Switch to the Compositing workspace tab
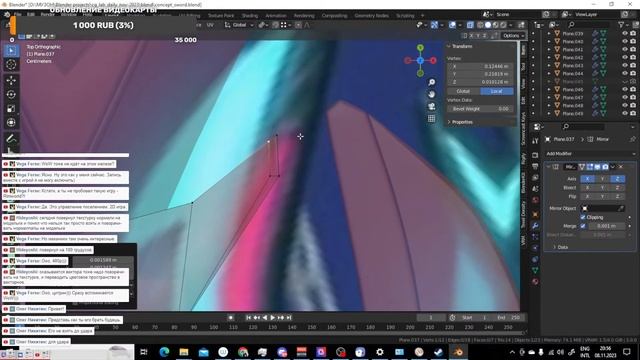Screen dimensions: 640x360 click(334, 16)
